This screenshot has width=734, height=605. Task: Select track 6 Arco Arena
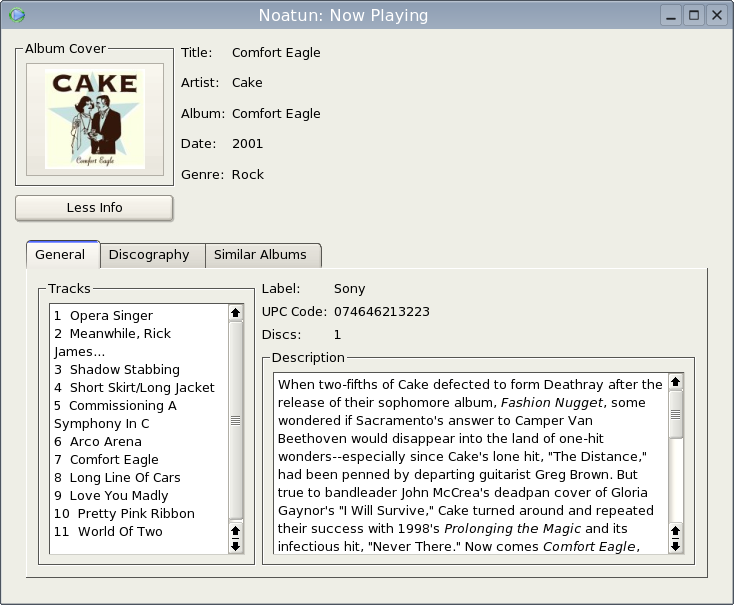[x=97, y=442]
